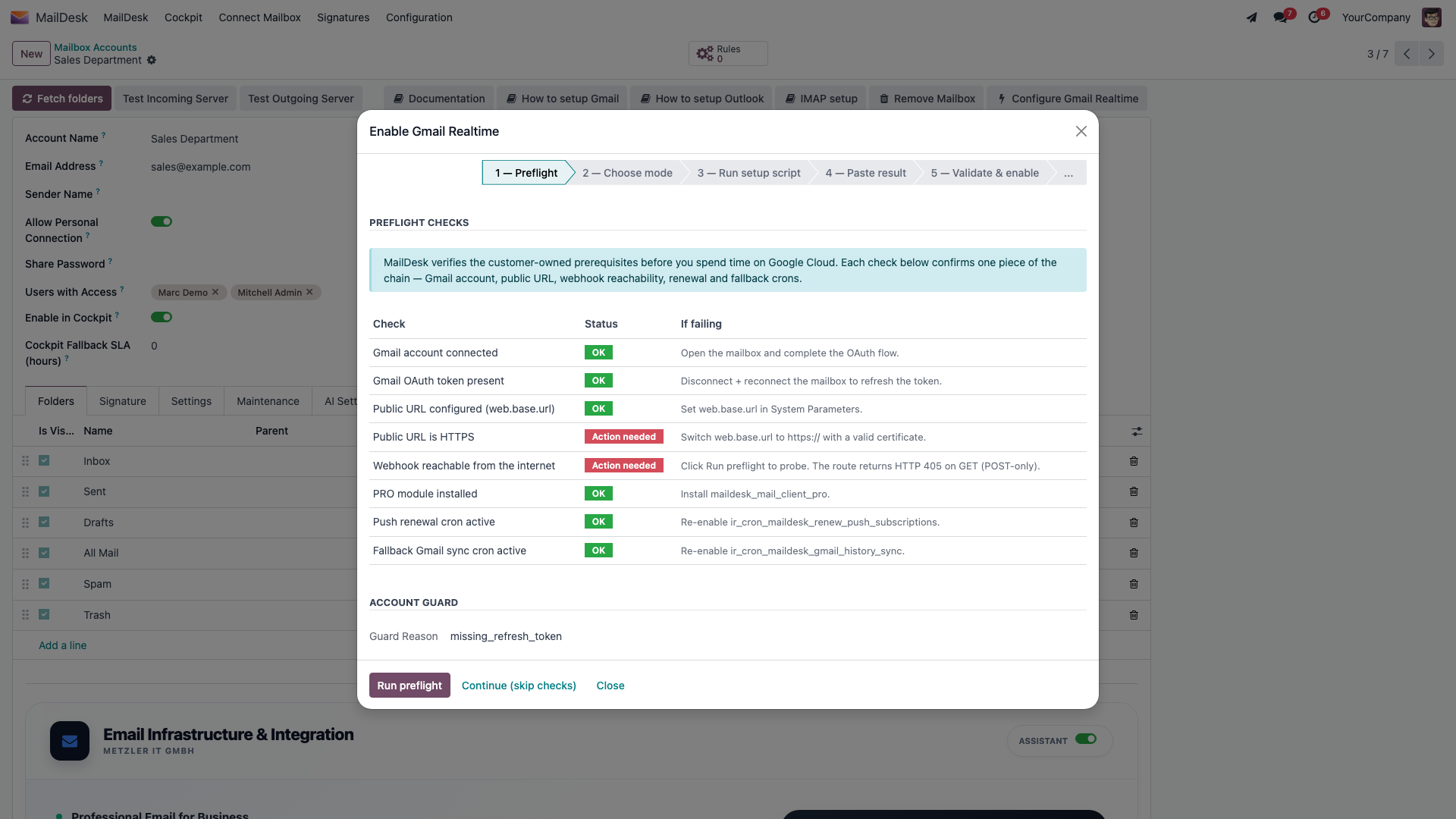
Task: Click Continue (skip checks) link
Action: [x=519, y=686]
